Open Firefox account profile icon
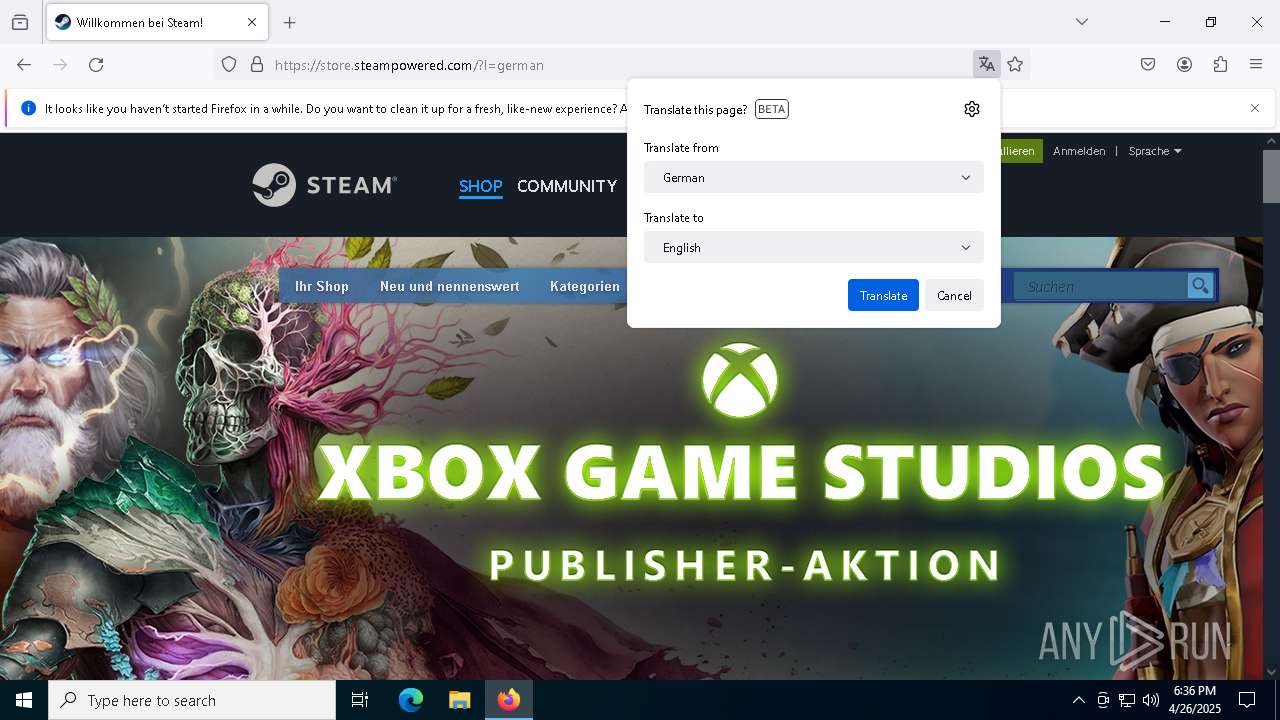Screen dimensions: 1280x720 pyautogui.click(x=1184, y=65)
